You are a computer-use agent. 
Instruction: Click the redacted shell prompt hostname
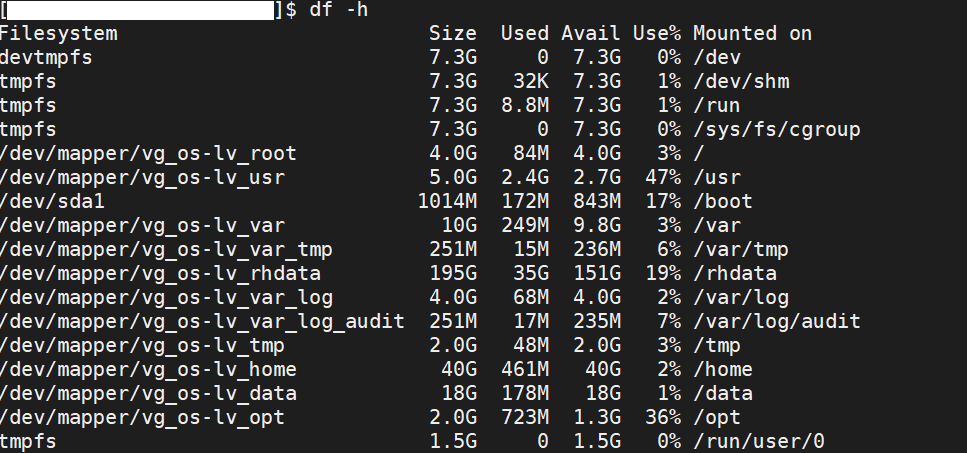pos(141,10)
